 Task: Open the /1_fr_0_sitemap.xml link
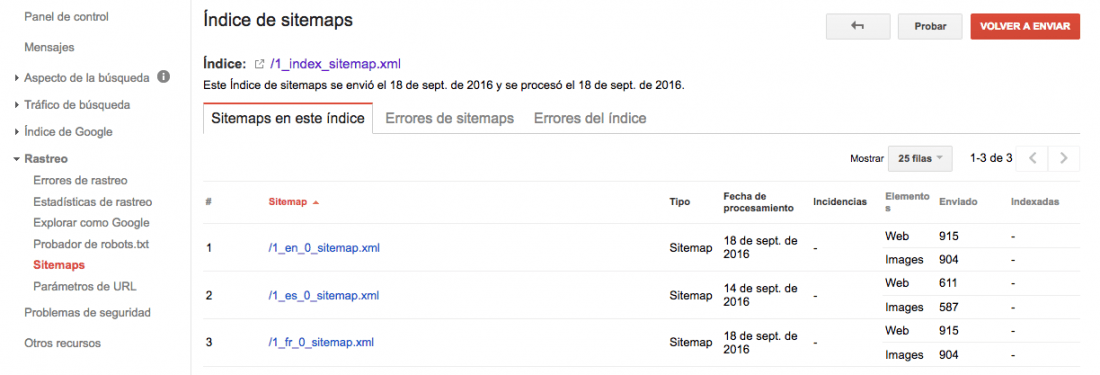tap(321, 343)
